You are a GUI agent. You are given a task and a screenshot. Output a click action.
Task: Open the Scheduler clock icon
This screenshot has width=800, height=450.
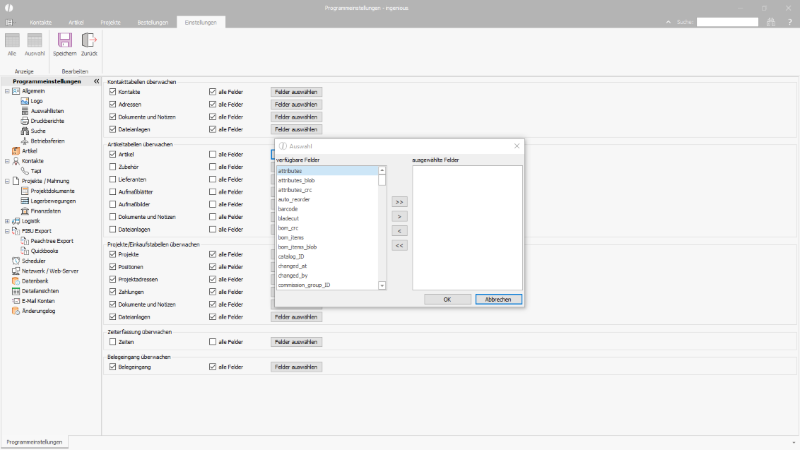[16, 261]
